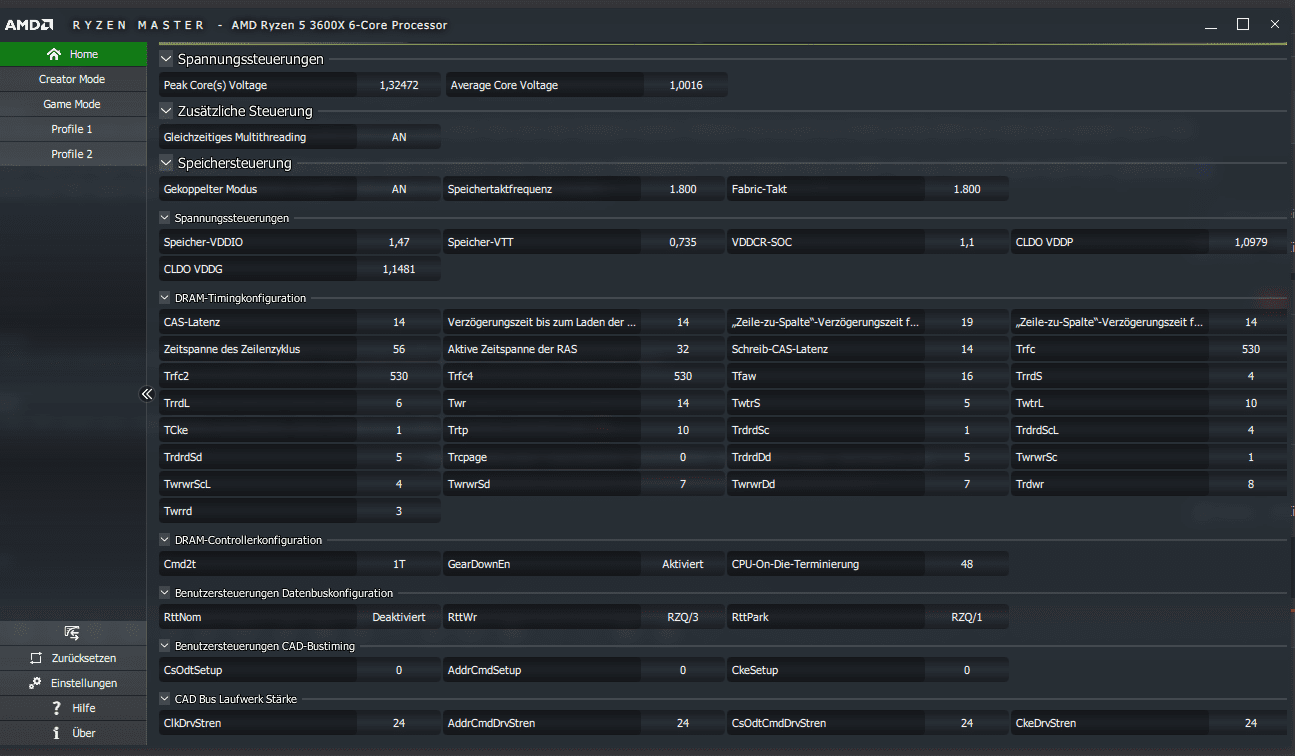The image size is (1295, 756).
Task: Click the Zurücksetzen reset icon
Action: [36, 659]
